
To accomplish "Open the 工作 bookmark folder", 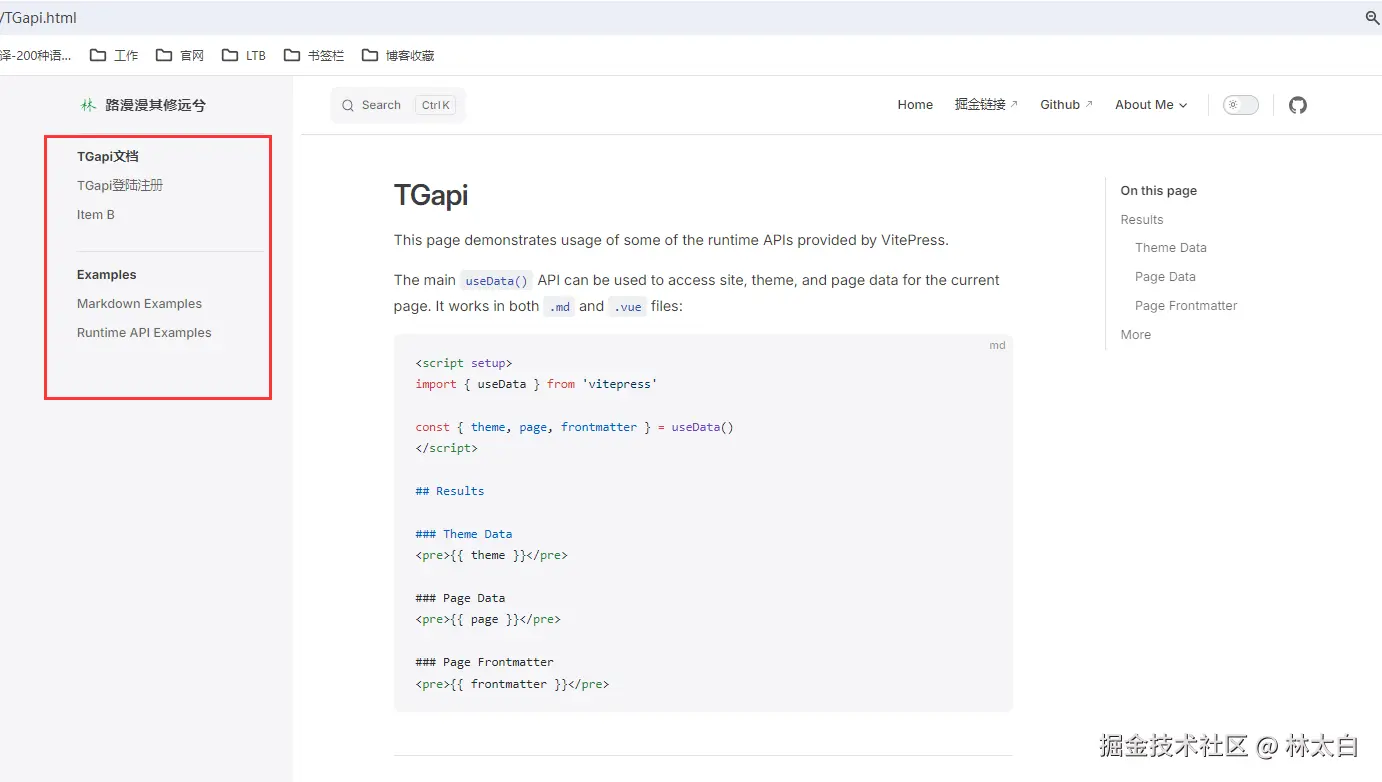I will 114,56.
